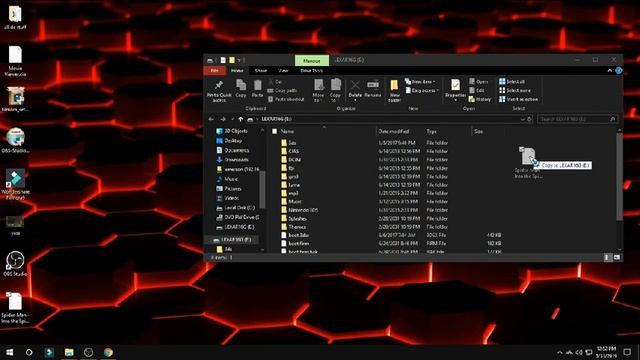Click Edit in the ribbon Open group
Viewport: 640px width, 360px height.
coord(477,90)
